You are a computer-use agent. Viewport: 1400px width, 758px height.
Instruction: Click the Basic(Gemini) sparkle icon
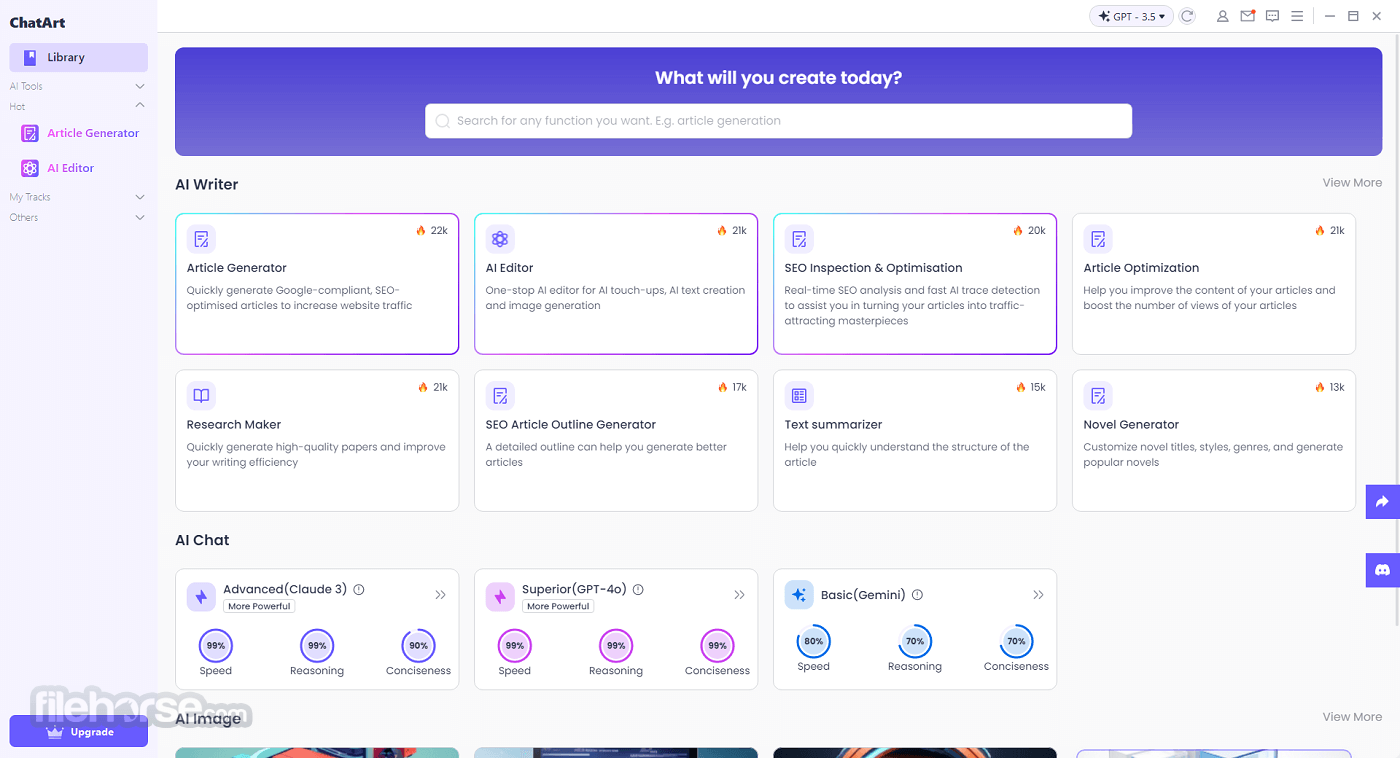click(x=799, y=595)
